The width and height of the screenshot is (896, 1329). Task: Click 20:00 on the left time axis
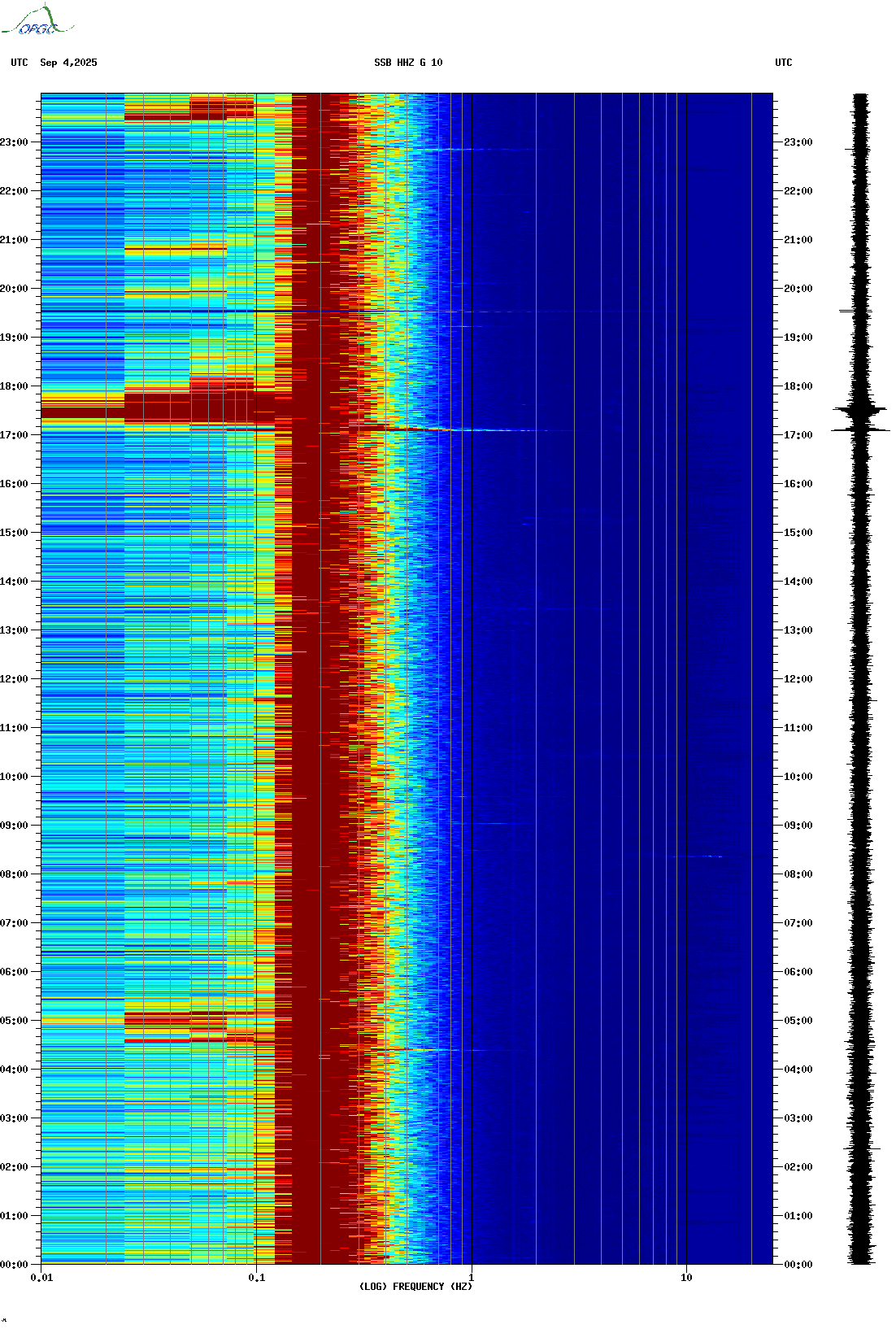(14, 289)
